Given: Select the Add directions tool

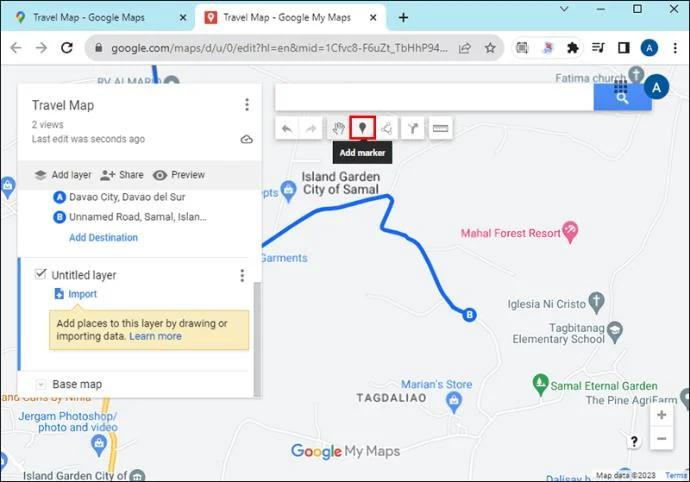Looking at the screenshot, I should pos(413,129).
